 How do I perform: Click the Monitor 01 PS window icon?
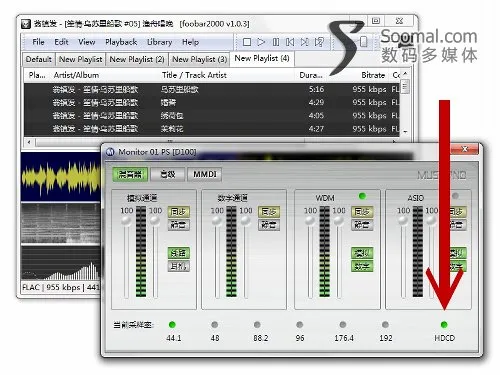pos(110,152)
